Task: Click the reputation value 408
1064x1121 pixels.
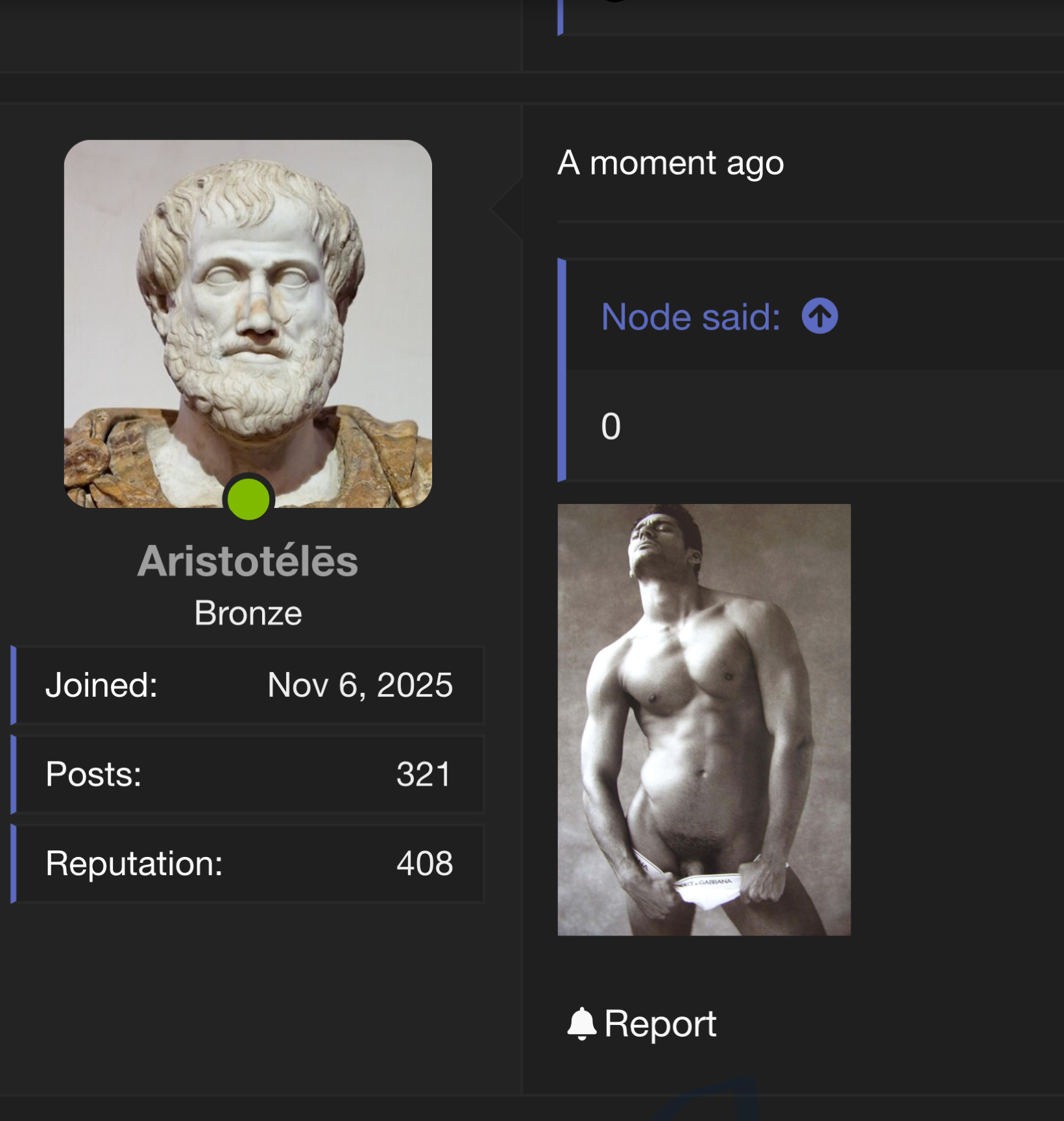Action: (424, 863)
